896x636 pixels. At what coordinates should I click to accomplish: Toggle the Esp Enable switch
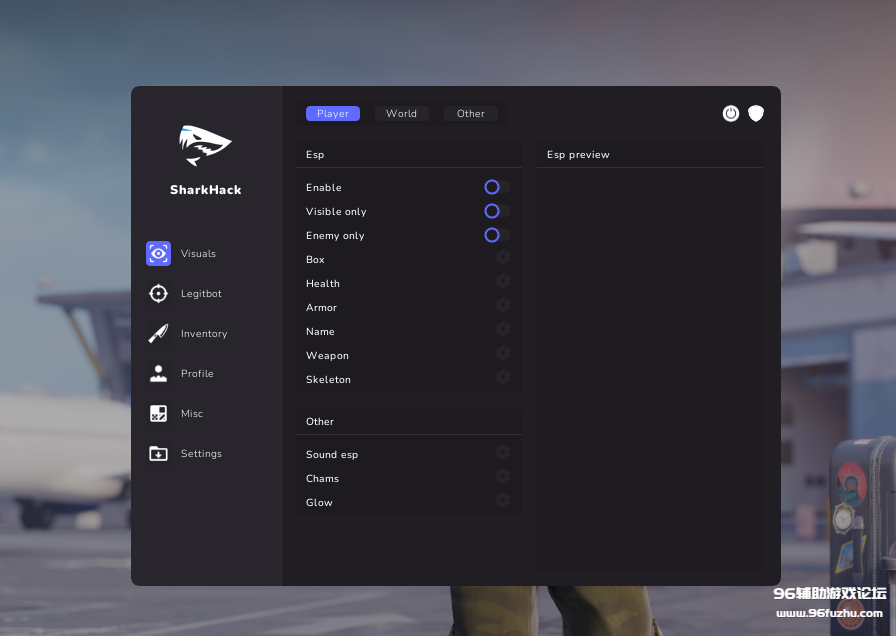click(497, 187)
